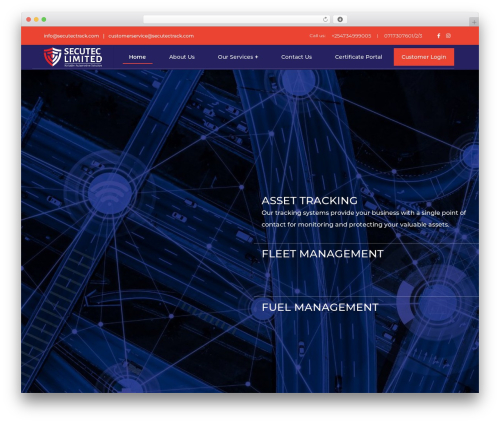Screen dimensions: 500x423
Task: Open the Certificate Portal link
Action: click(358, 57)
